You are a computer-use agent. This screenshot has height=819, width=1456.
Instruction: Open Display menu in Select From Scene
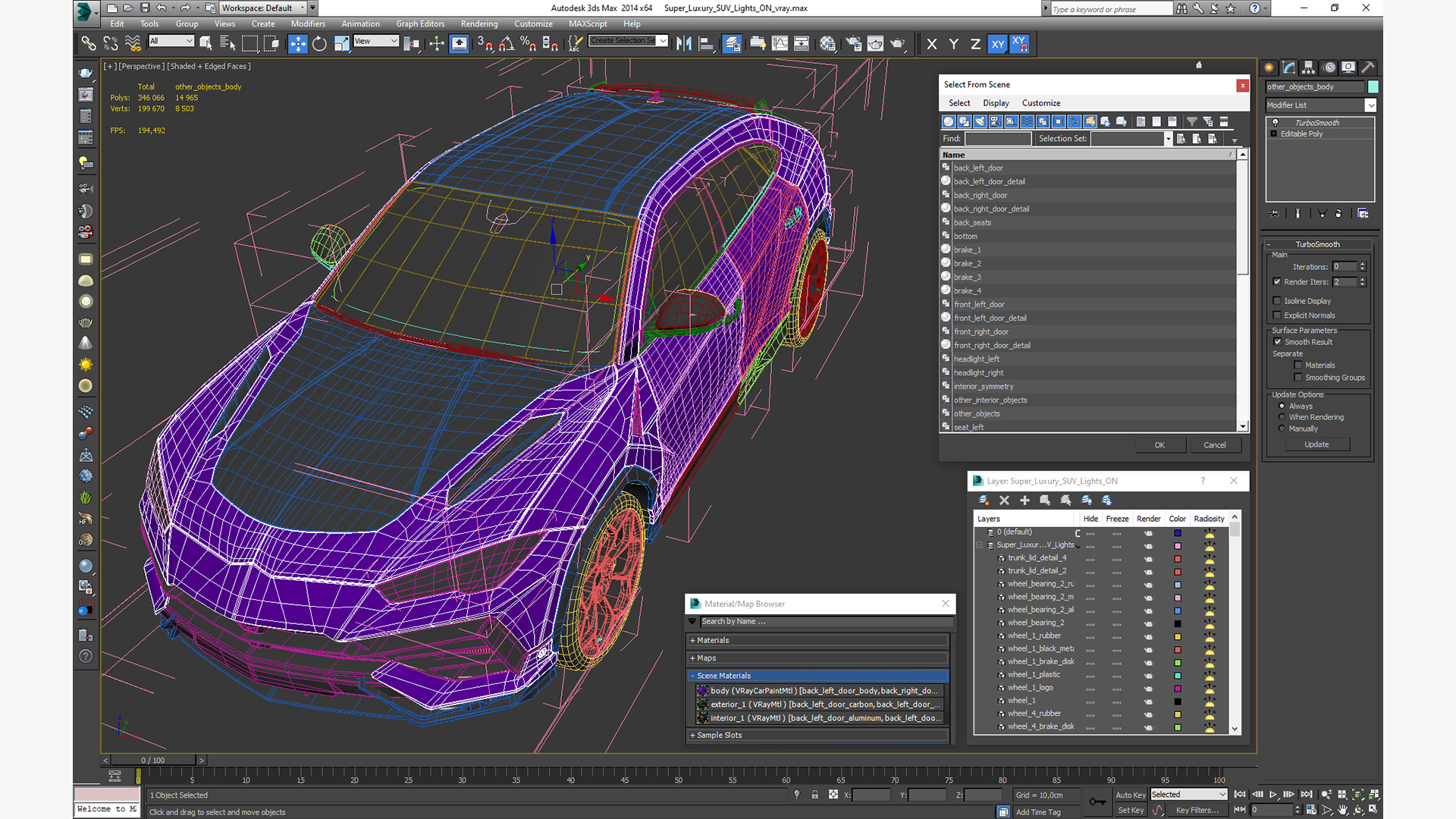(996, 103)
